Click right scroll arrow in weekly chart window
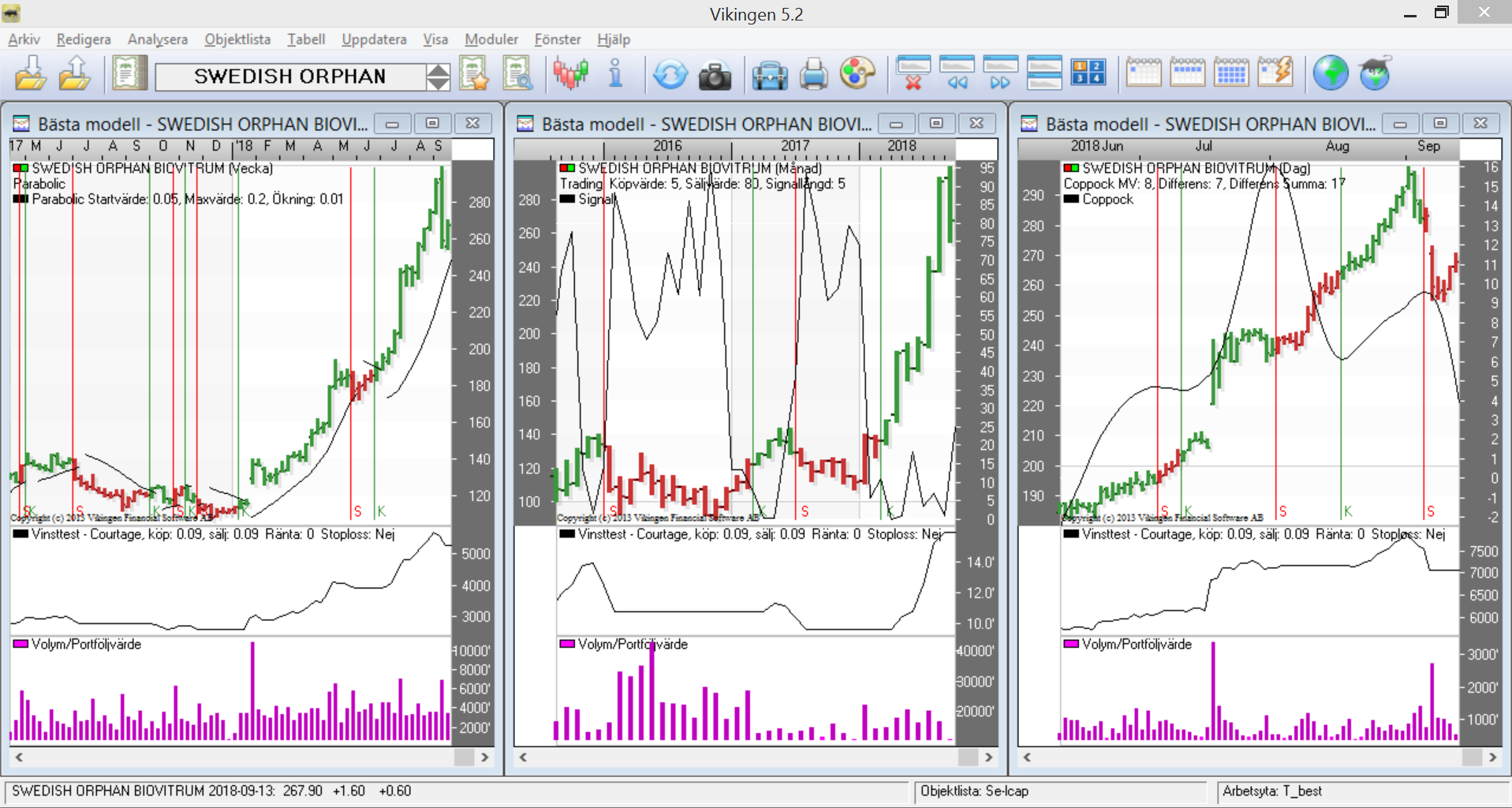 point(485,757)
